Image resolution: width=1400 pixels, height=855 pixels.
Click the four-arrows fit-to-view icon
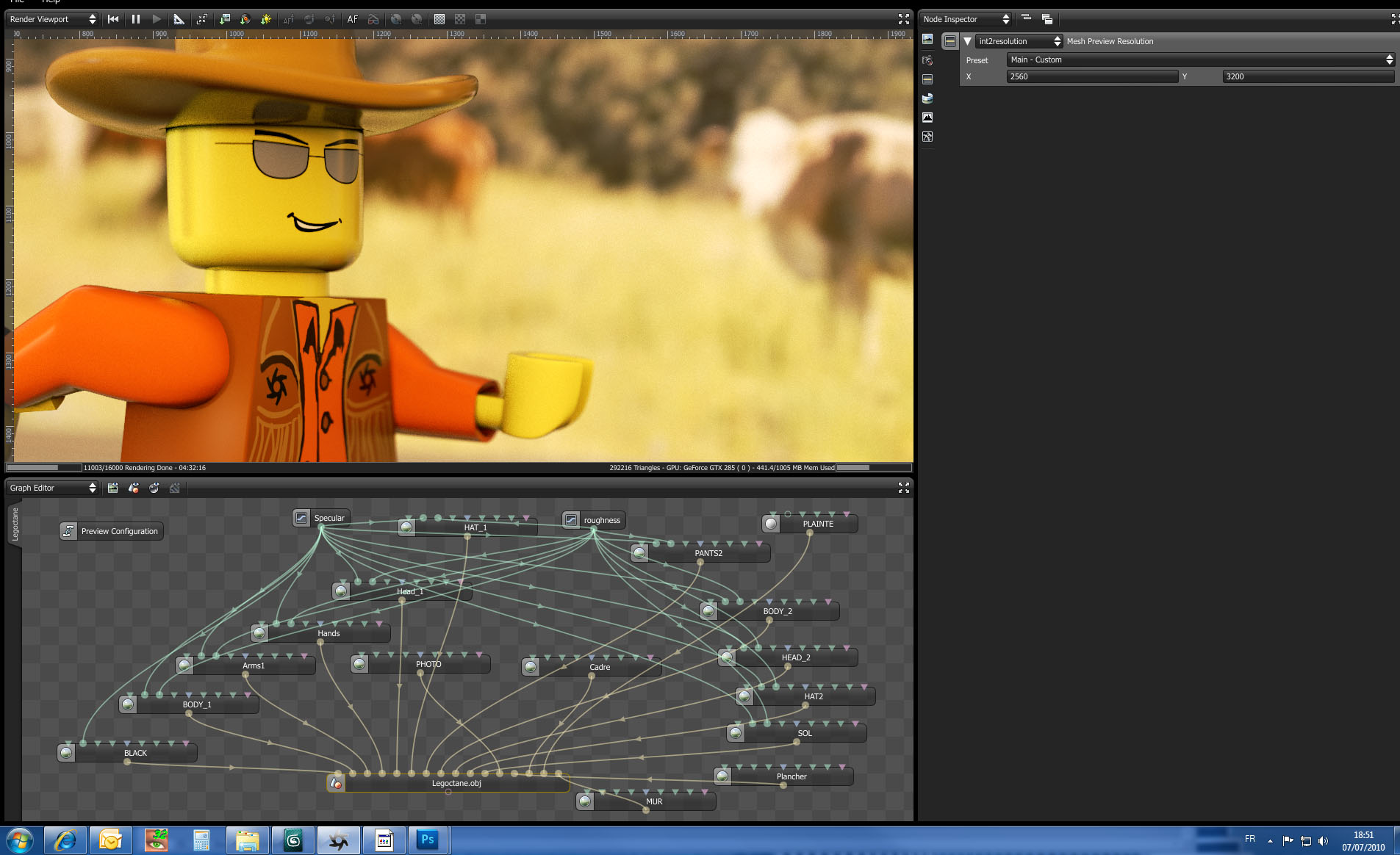click(x=201, y=19)
